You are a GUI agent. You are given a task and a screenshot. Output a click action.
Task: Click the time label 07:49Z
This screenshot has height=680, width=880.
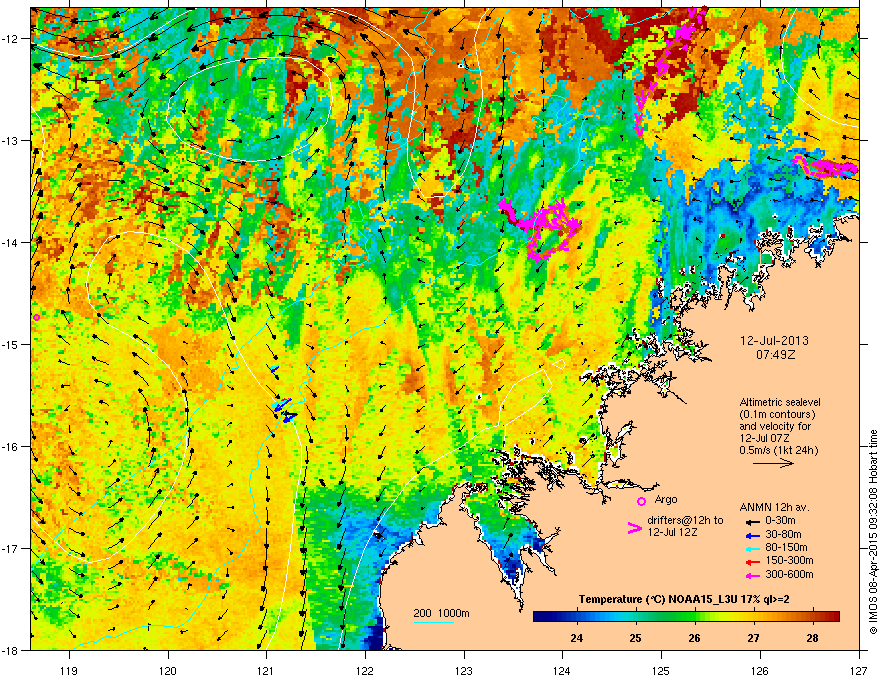click(775, 355)
